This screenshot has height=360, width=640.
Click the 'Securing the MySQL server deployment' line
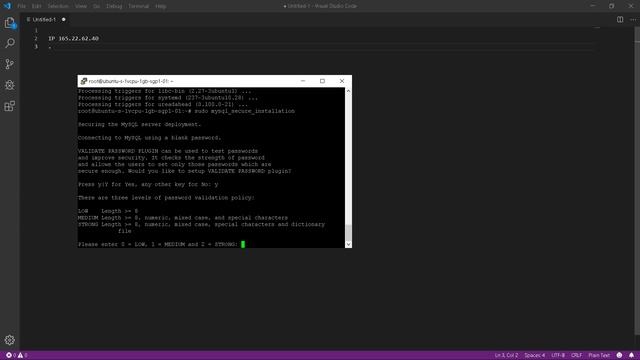tap(140, 124)
